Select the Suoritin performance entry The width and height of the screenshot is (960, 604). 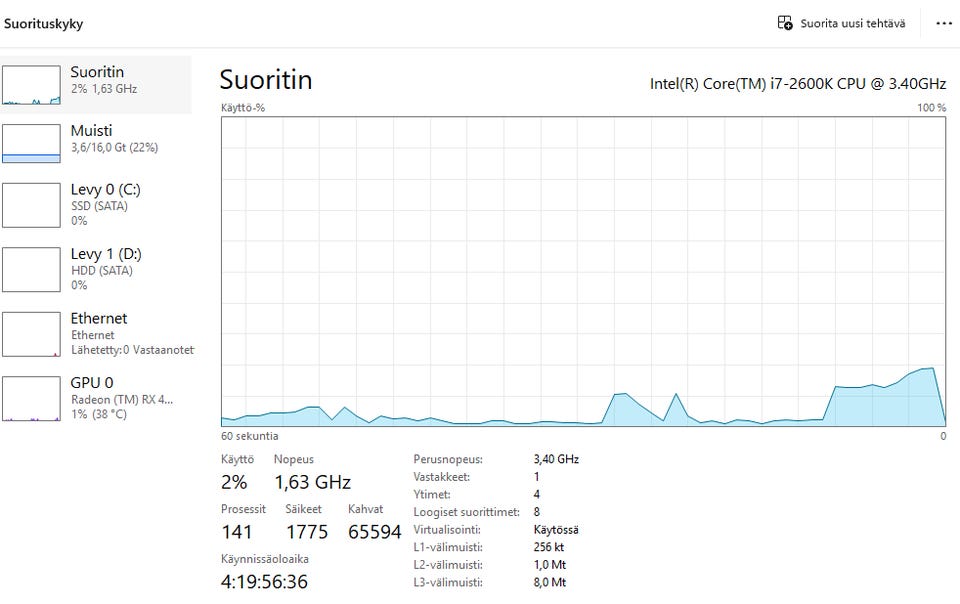click(96, 85)
